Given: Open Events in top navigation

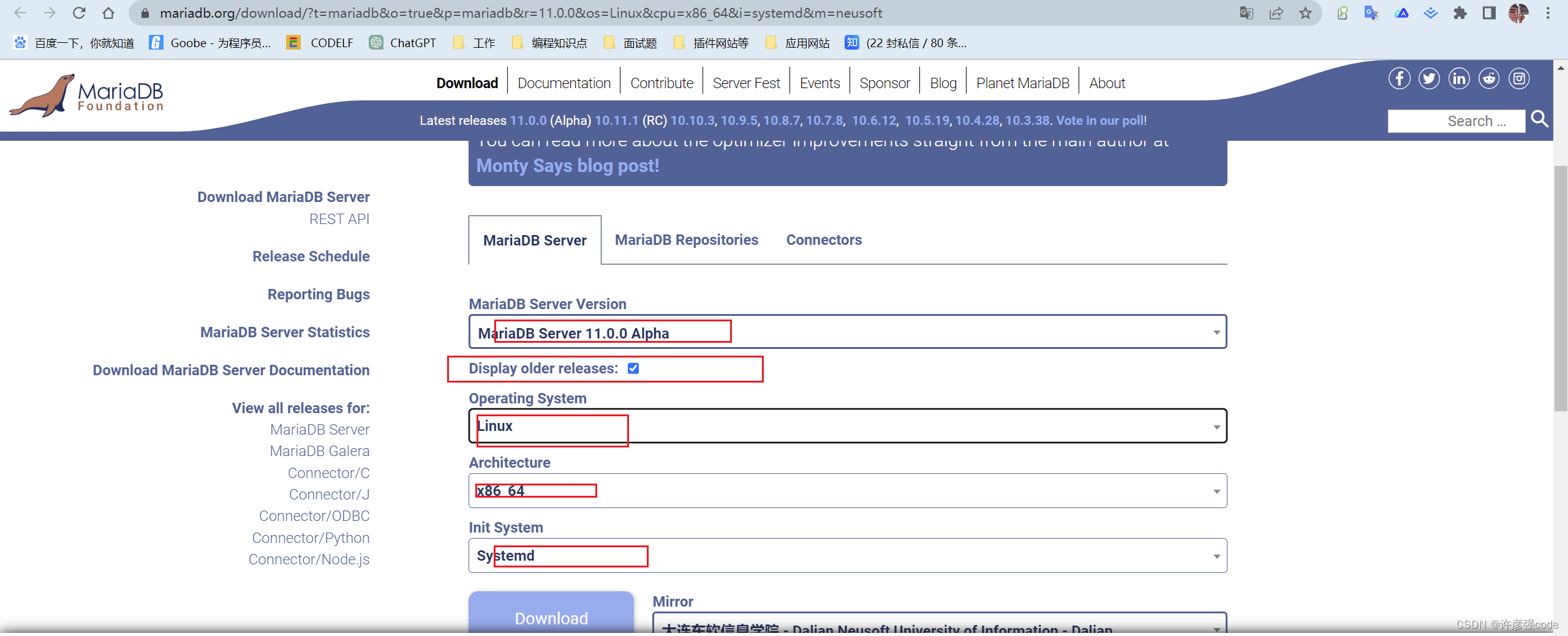Looking at the screenshot, I should click(x=820, y=83).
